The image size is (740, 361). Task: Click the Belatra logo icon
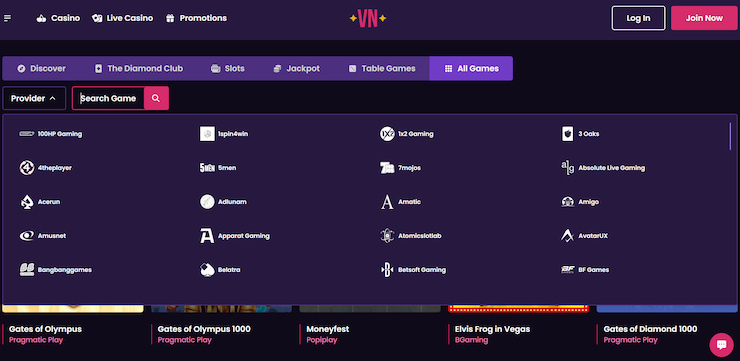tap(207, 270)
